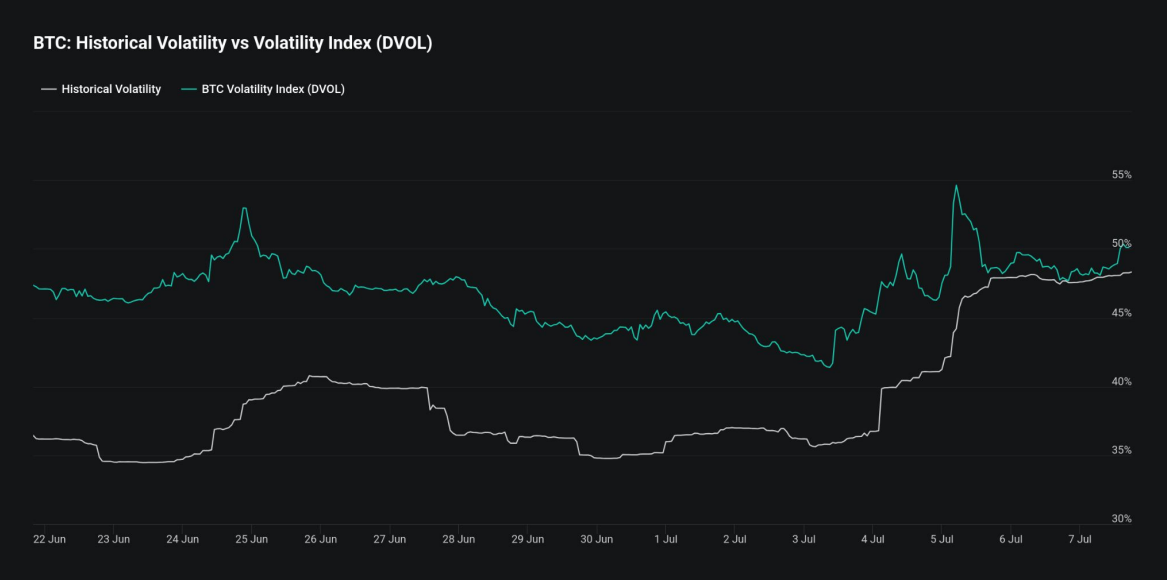
Task: Click the 55% y-axis label
Action: [1121, 175]
